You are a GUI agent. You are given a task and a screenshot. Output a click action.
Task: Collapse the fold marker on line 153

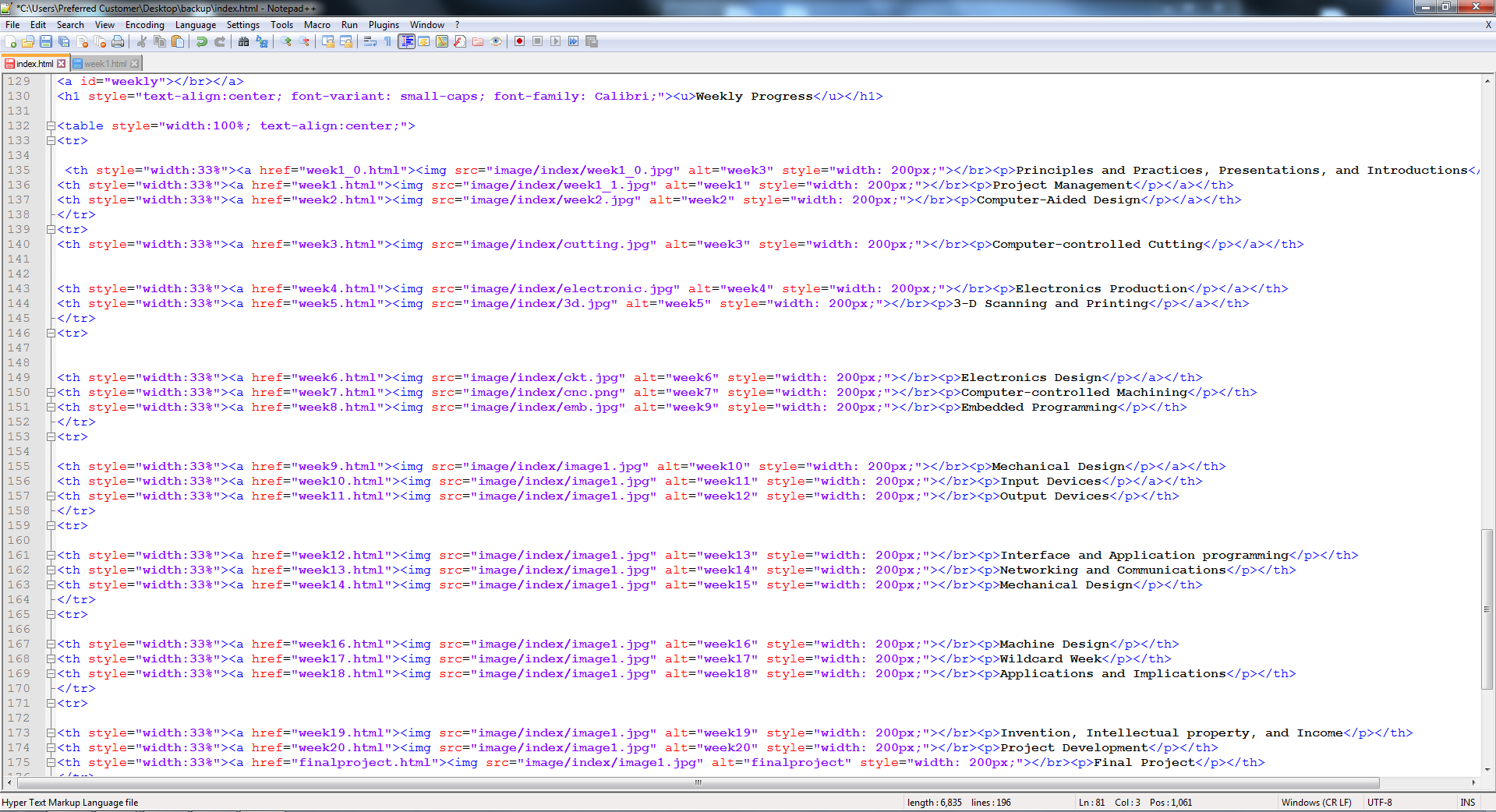click(51, 436)
